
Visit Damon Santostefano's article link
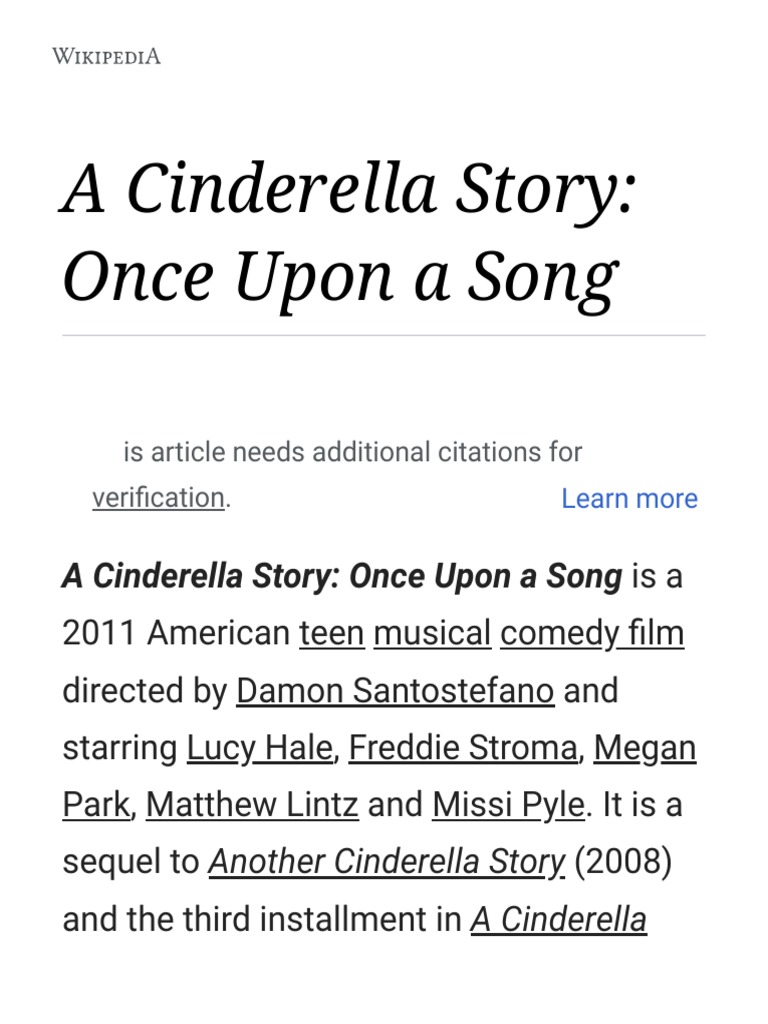pos(395,691)
